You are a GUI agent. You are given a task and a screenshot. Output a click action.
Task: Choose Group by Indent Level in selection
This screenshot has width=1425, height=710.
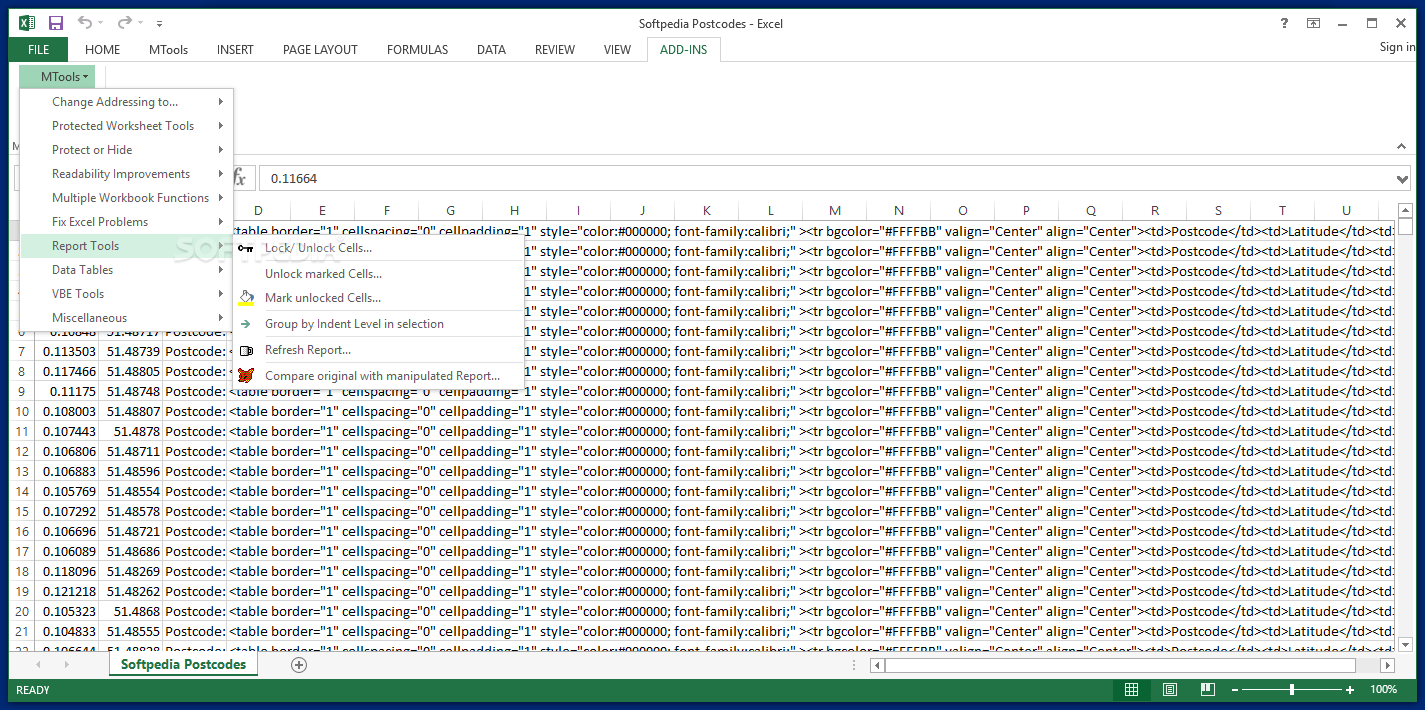[378, 323]
